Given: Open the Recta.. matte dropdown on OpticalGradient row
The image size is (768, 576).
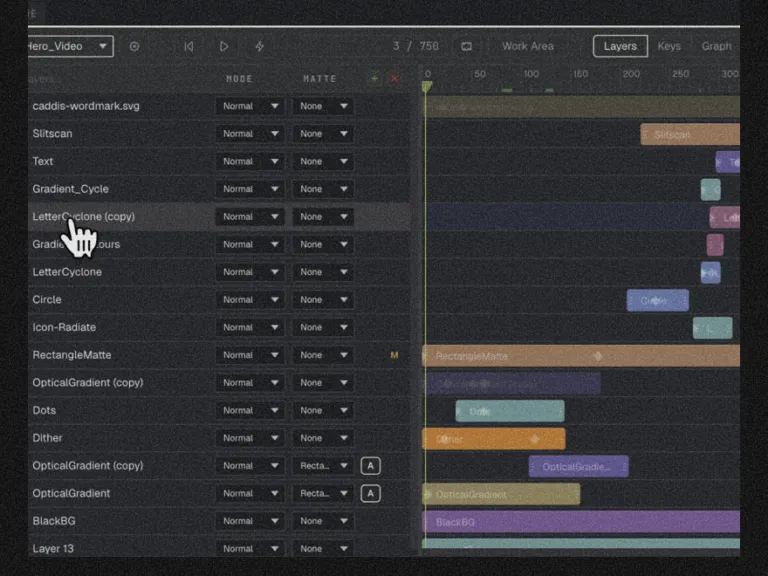Looking at the screenshot, I should [323, 493].
